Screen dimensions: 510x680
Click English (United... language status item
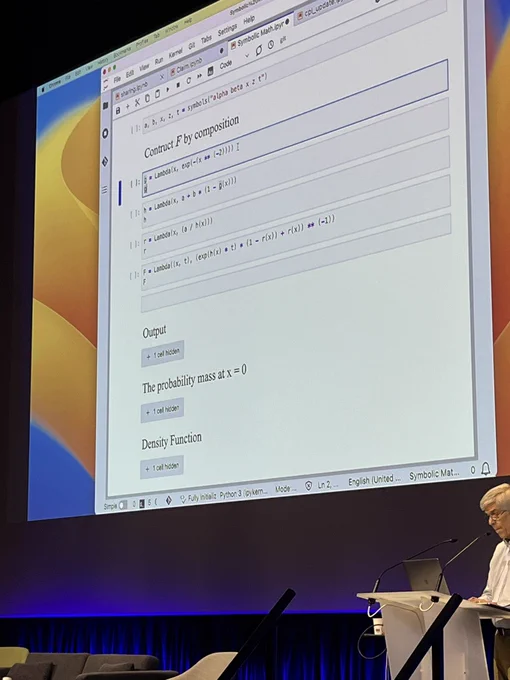(373, 480)
